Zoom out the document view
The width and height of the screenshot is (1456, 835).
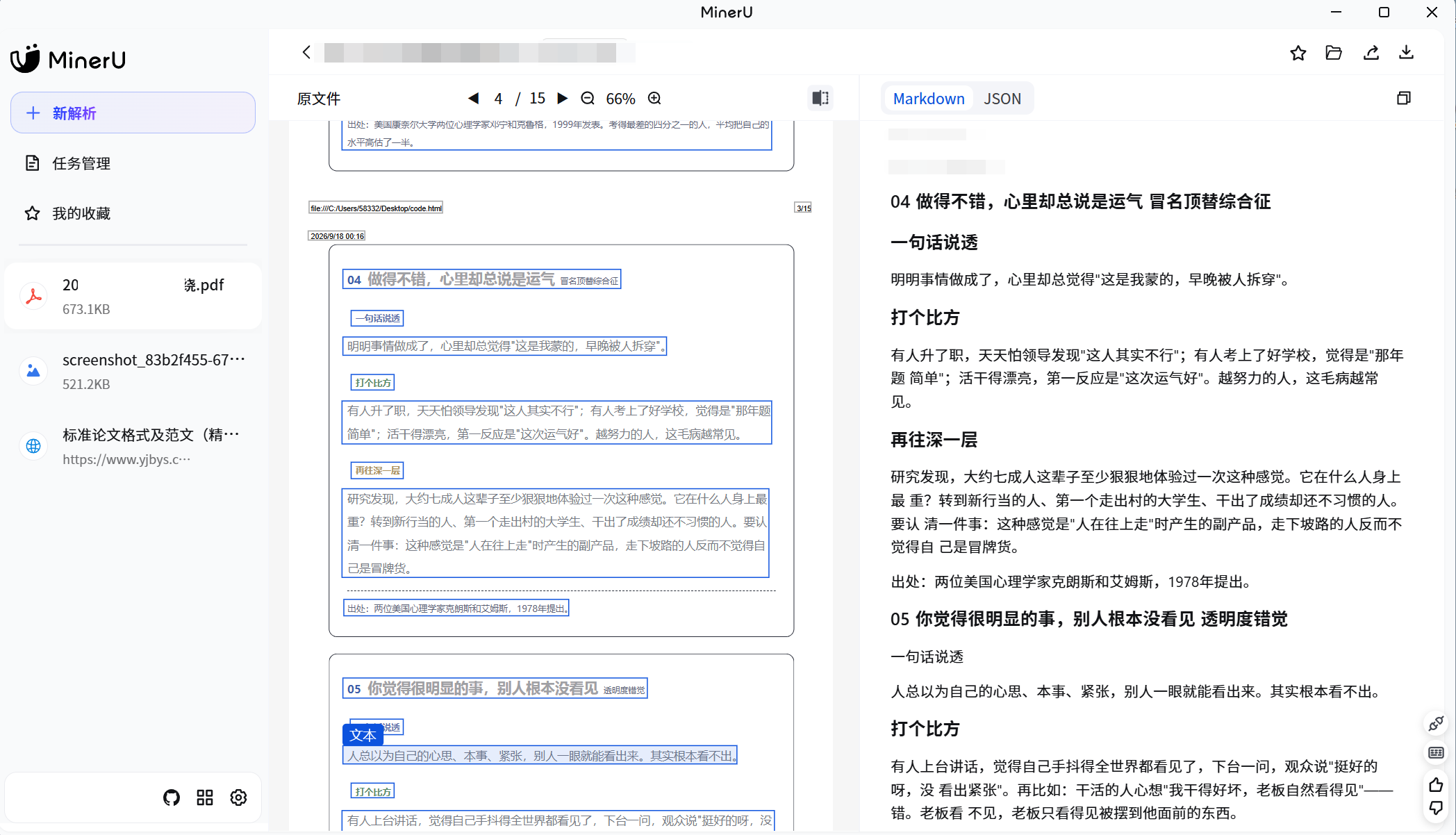[588, 99]
